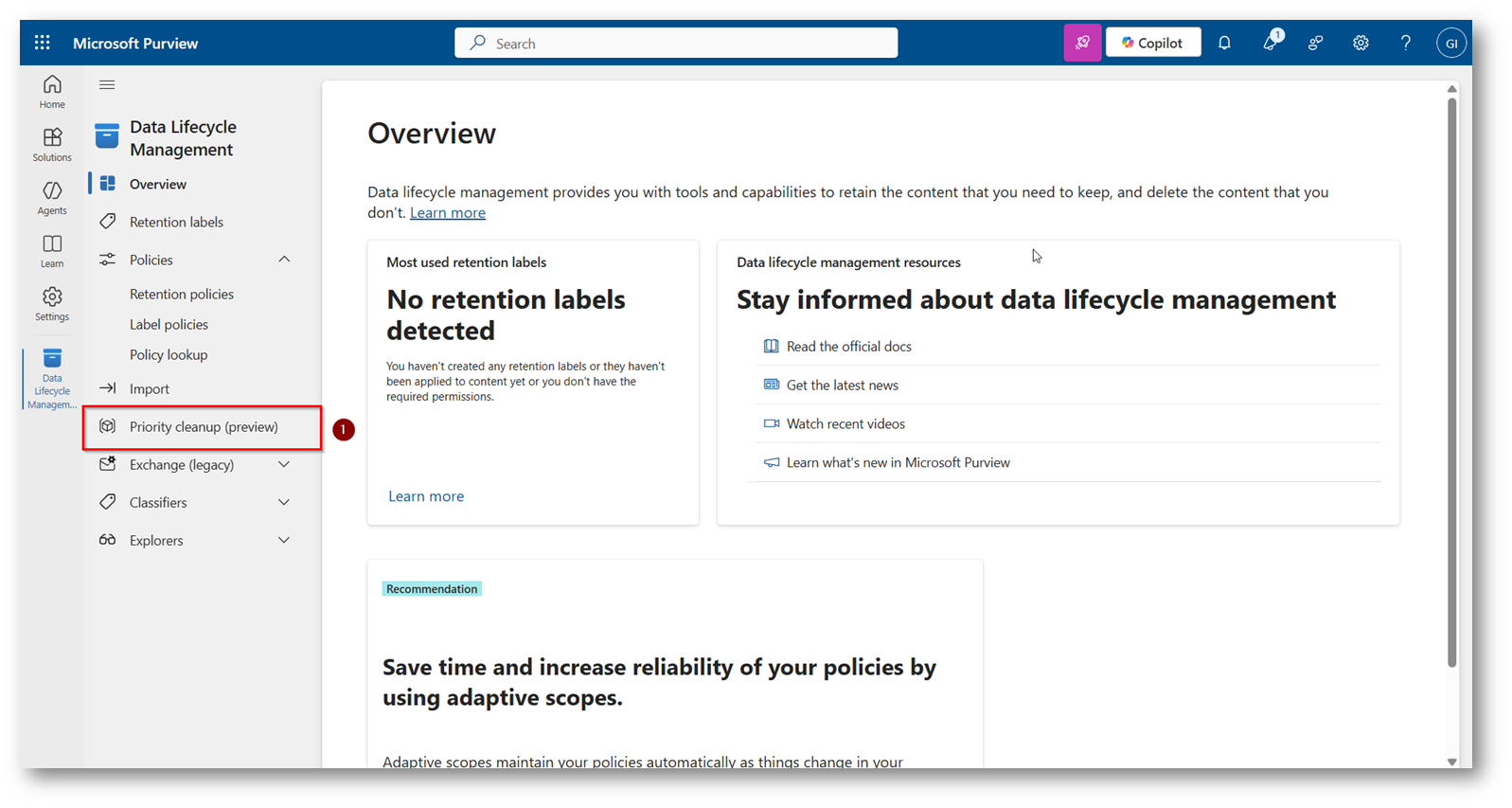Click the Data Lifecycle Management title icon
Screen dimensions: 1512x808
pyautogui.click(x=107, y=136)
